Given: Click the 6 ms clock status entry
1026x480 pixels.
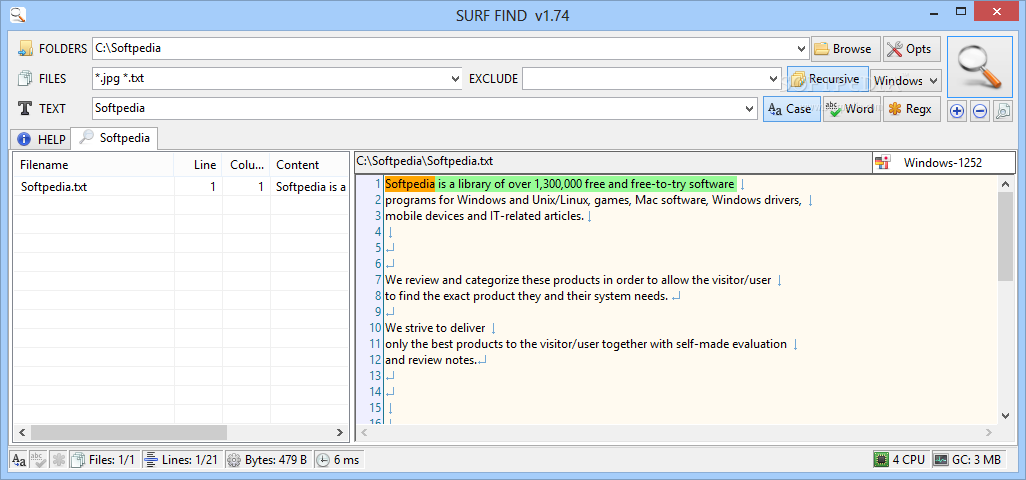Looking at the screenshot, I should tap(339, 460).
